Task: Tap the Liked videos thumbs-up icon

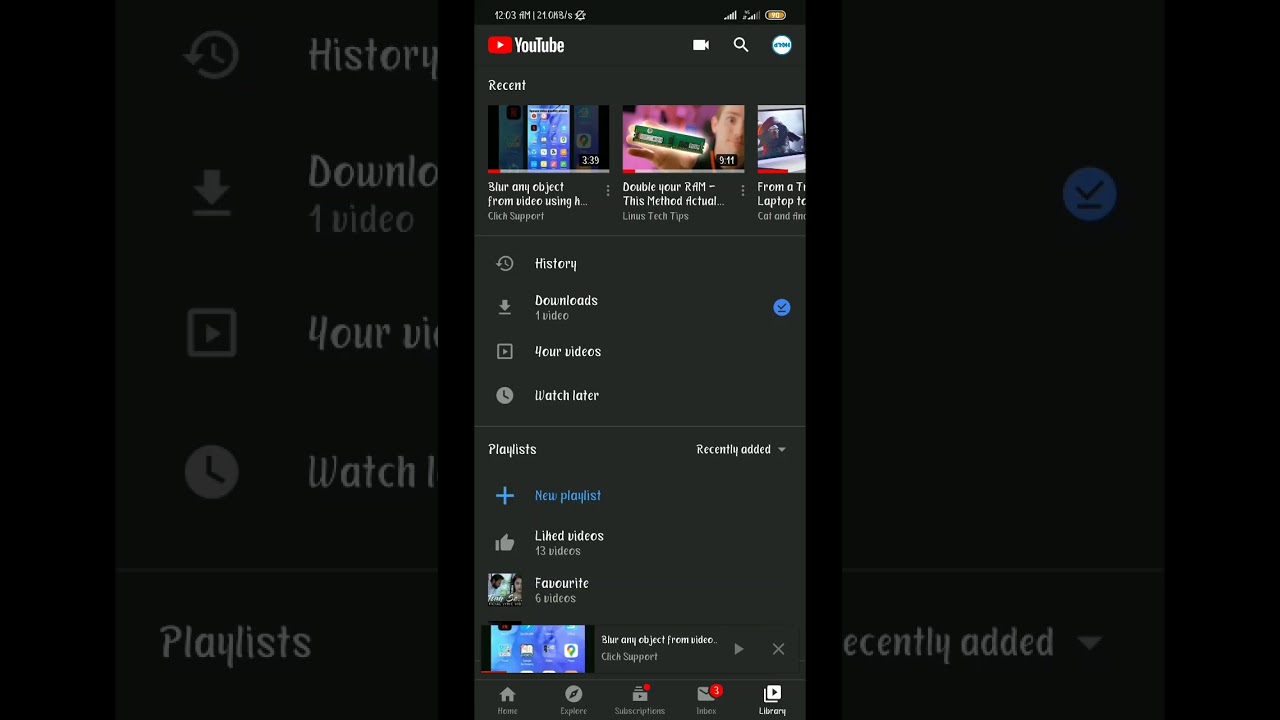Action: [x=505, y=543]
